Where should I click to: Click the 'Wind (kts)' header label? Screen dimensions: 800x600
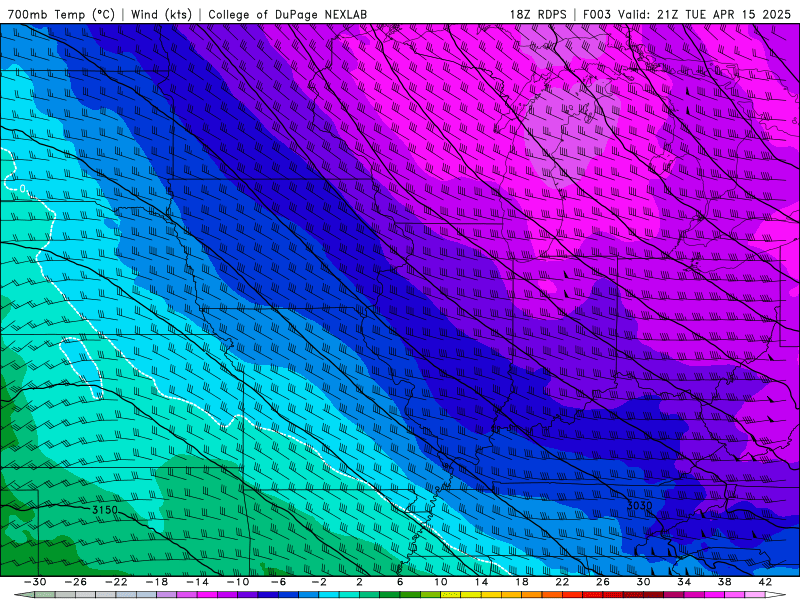click(x=162, y=14)
